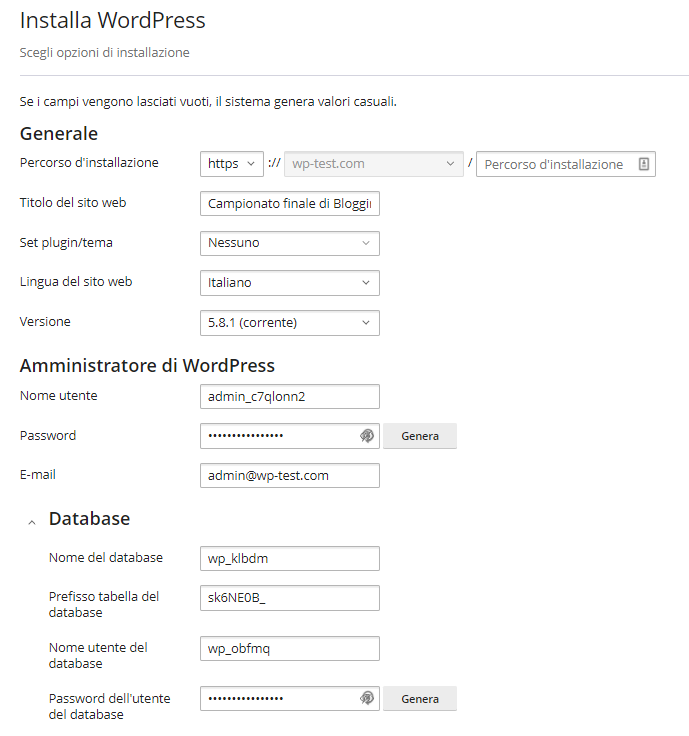
Task: Click the Titolo del sito web label
Action: (73, 203)
